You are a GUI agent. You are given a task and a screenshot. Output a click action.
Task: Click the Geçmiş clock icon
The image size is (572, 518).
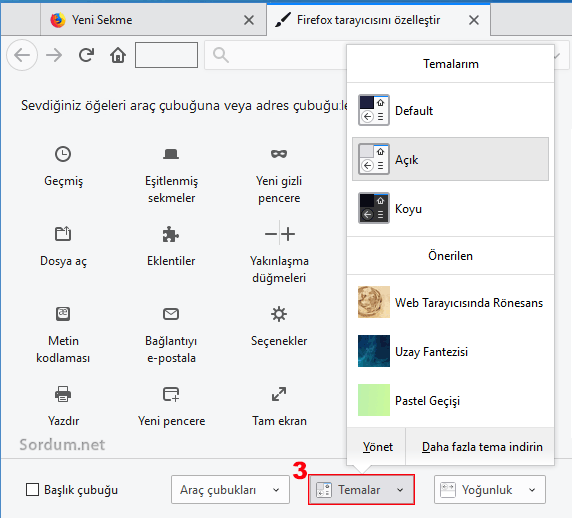(63, 154)
